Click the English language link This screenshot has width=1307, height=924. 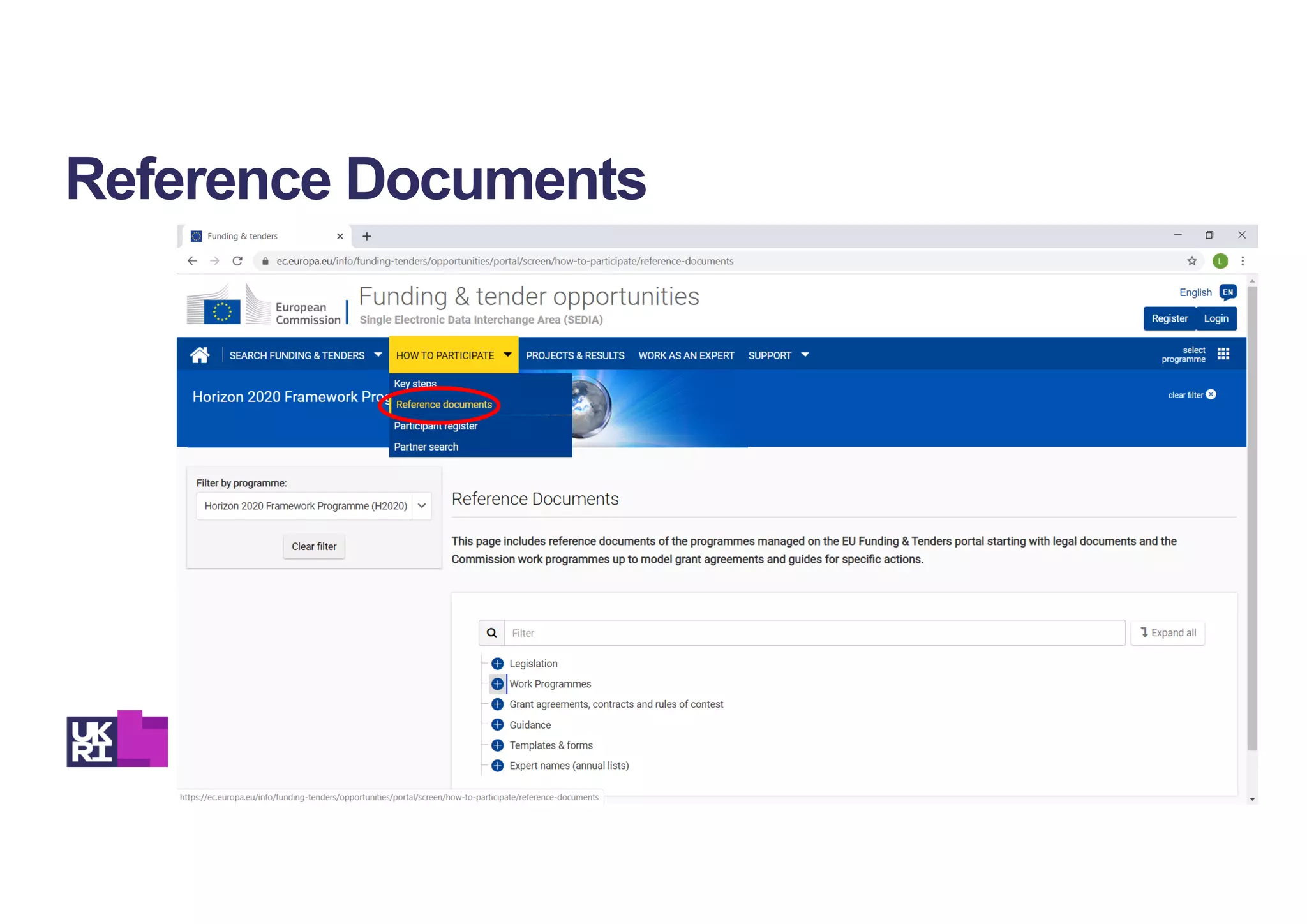coord(1195,292)
